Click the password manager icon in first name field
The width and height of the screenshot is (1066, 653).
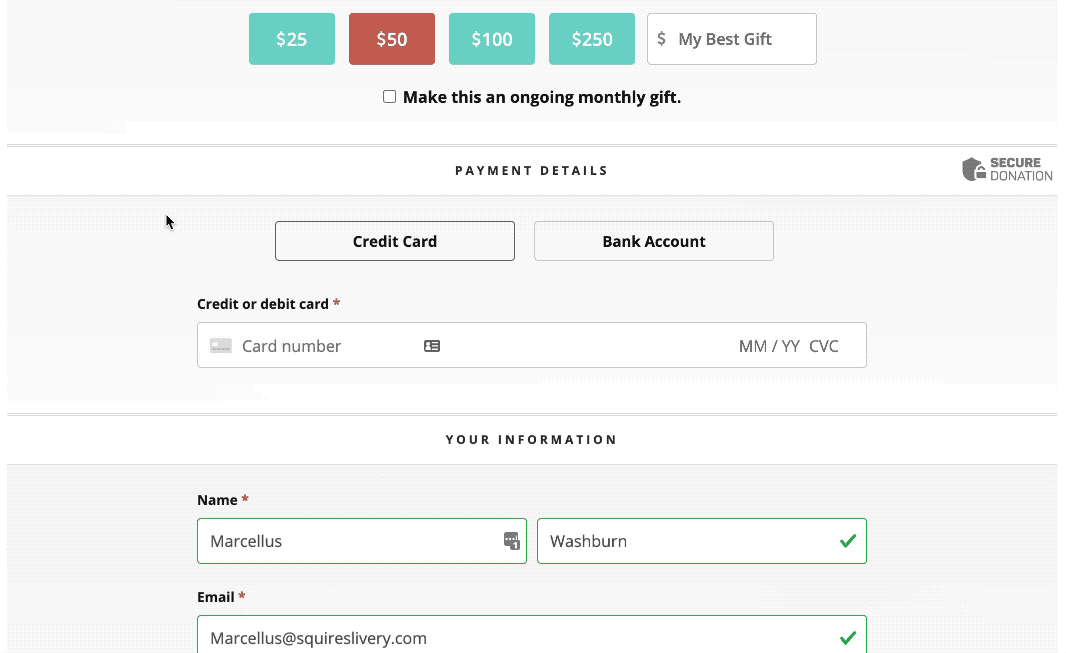pyautogui.click(x=511, y=541)
